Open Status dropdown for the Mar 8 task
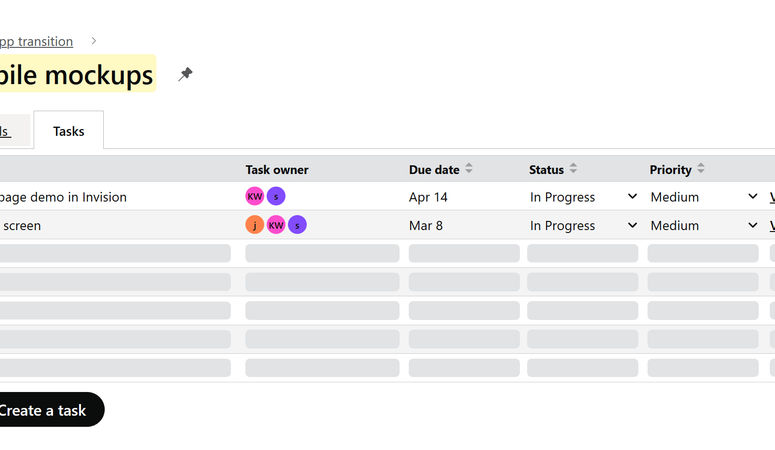This screenshot has height=450, width=775. 583,225
